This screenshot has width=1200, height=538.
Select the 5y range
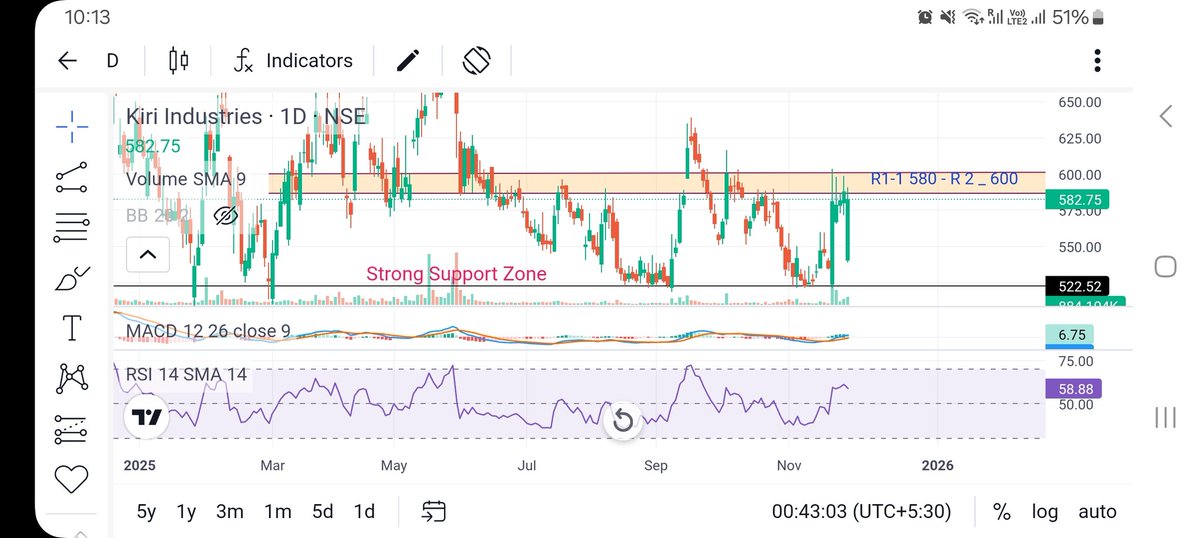coord(146,511)
